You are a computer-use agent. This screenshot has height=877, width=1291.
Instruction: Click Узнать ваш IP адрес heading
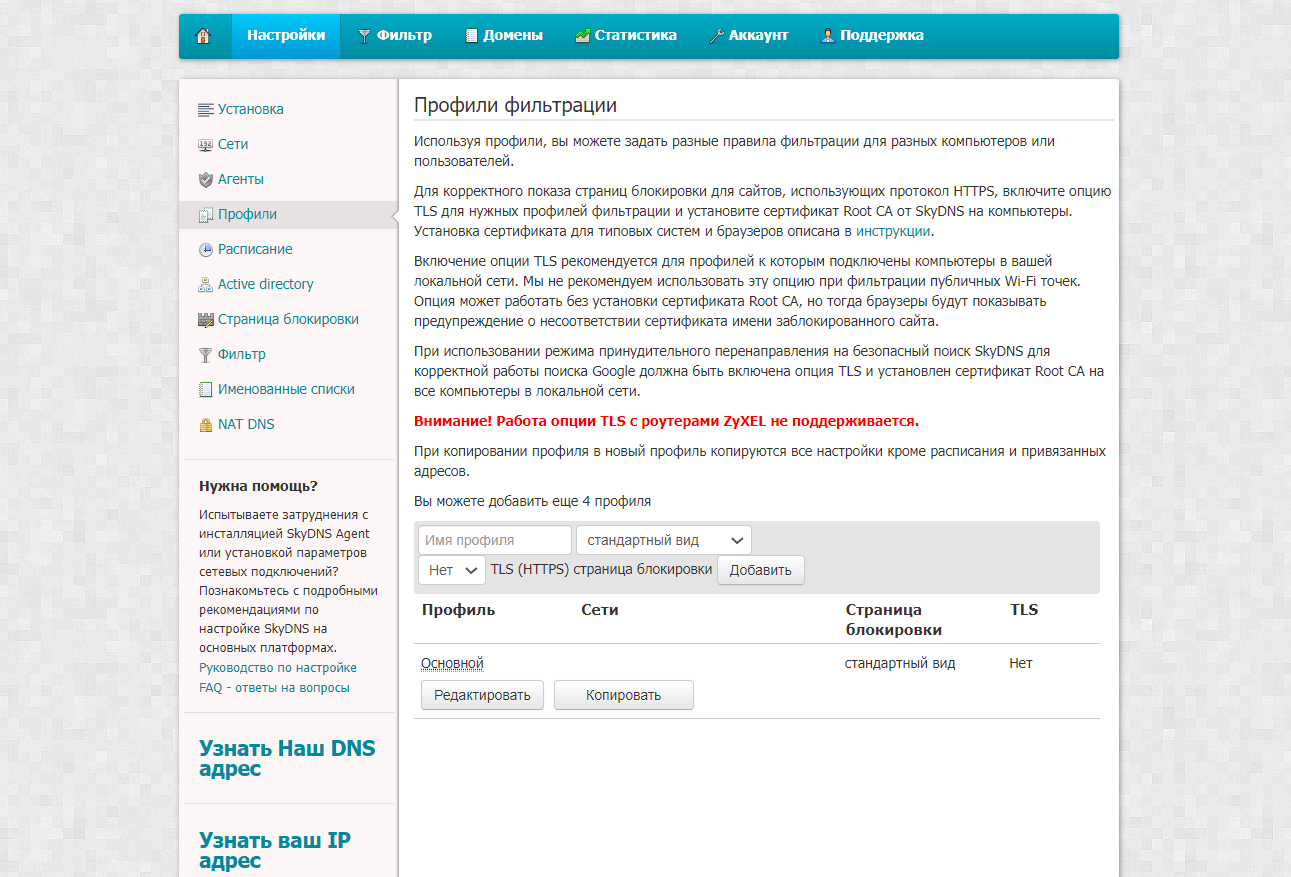tap(275, 851)
